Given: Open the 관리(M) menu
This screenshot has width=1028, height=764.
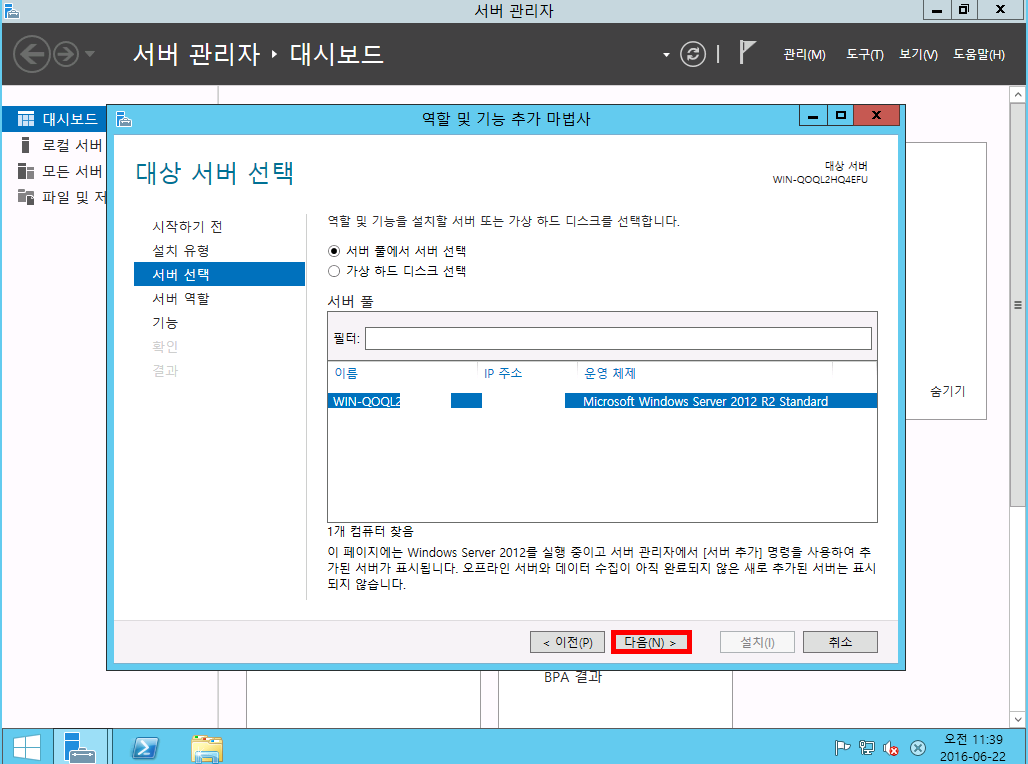Looking at the screenshot, I should (804, 55).
